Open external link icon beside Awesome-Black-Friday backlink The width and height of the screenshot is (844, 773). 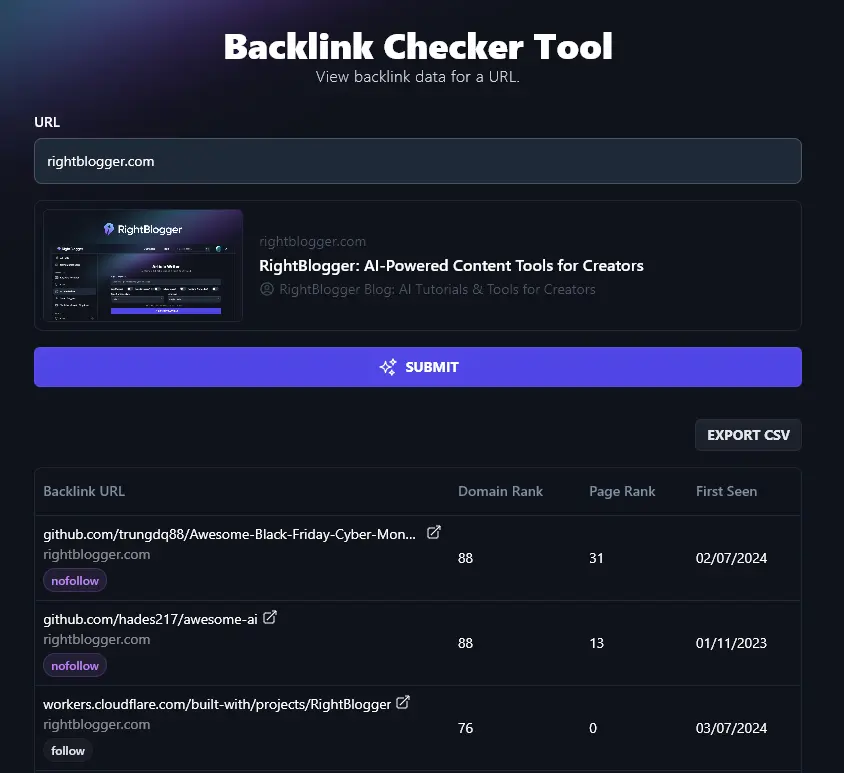pyautogui.click(x=433, y=532)
